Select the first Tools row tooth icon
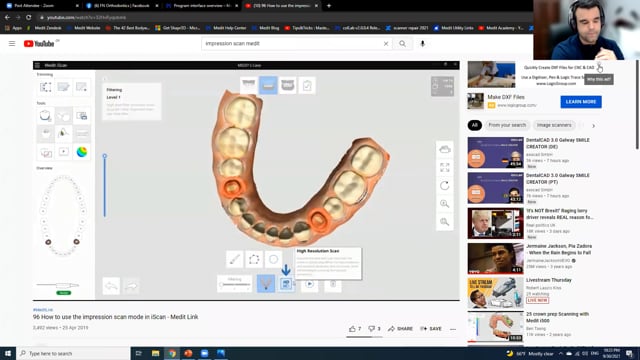The height and width of the screenshot is (360, 640). (x=45, y=116)
